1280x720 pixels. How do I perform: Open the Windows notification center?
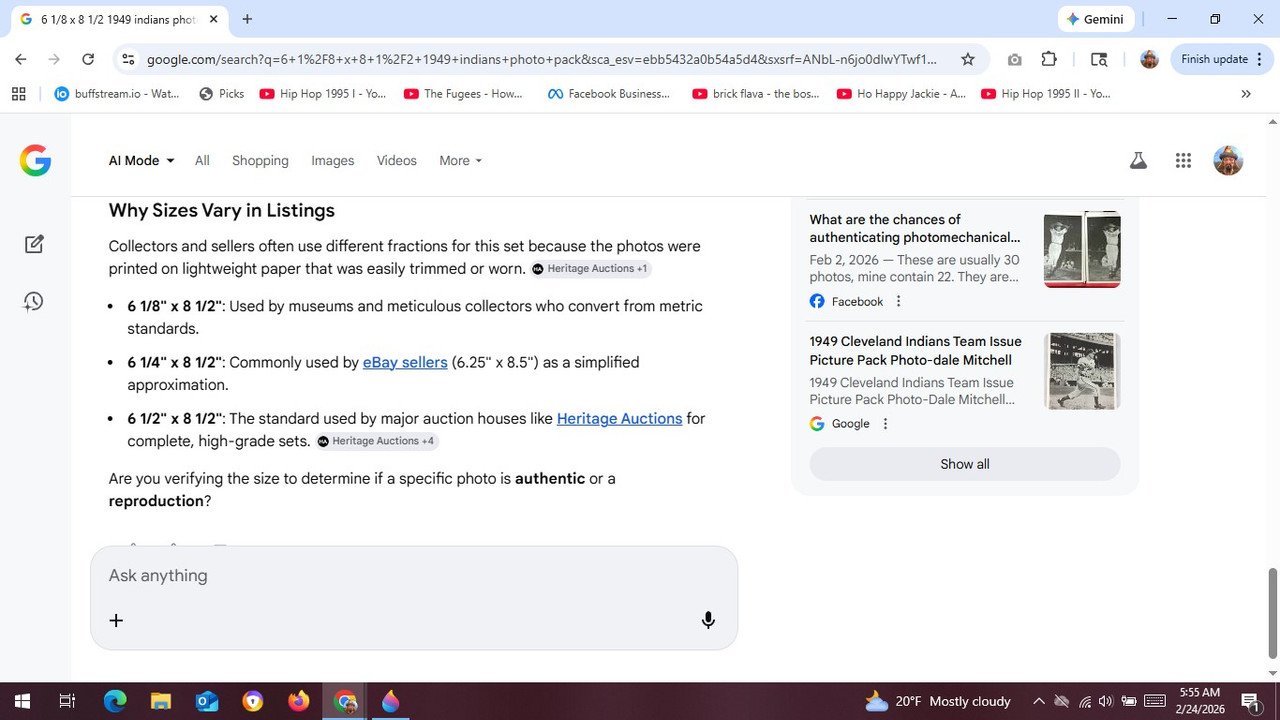[1250, 701]
